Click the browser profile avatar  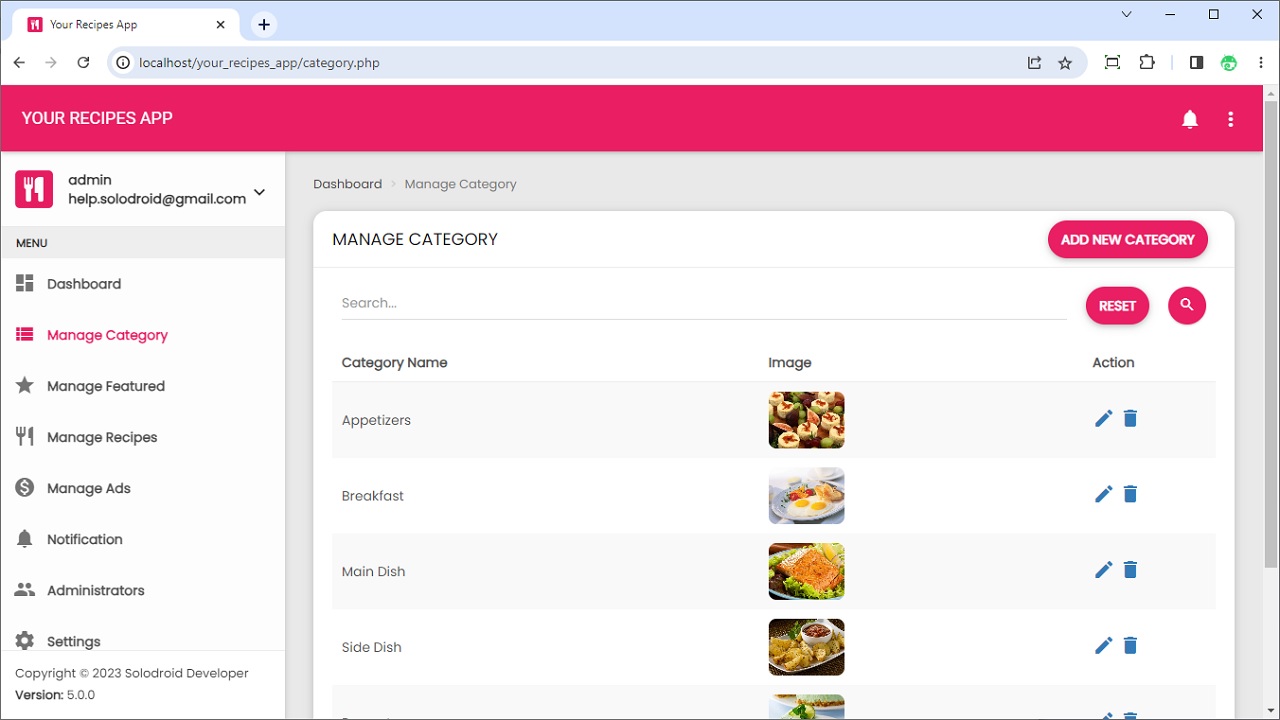point(1229,63)
